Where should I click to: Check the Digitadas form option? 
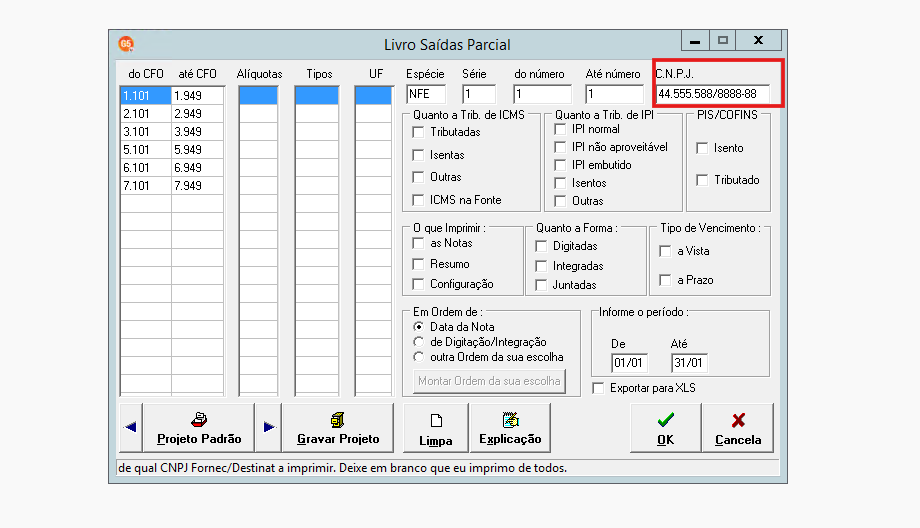(541, 246)
